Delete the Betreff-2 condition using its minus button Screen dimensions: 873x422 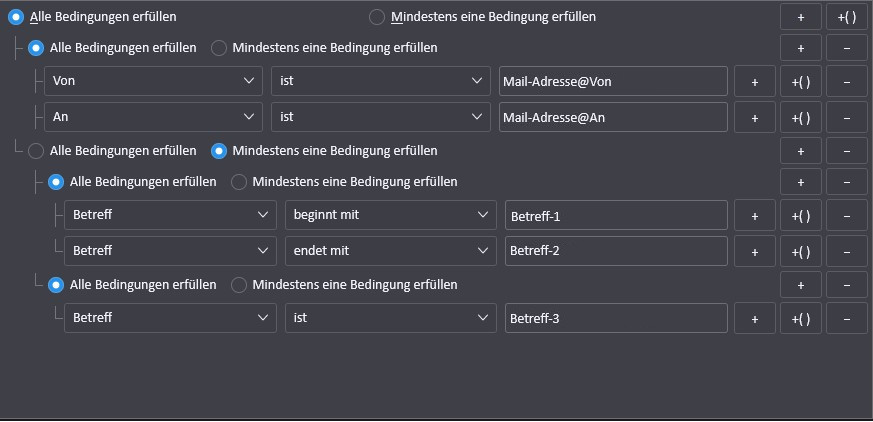(847, 251)
